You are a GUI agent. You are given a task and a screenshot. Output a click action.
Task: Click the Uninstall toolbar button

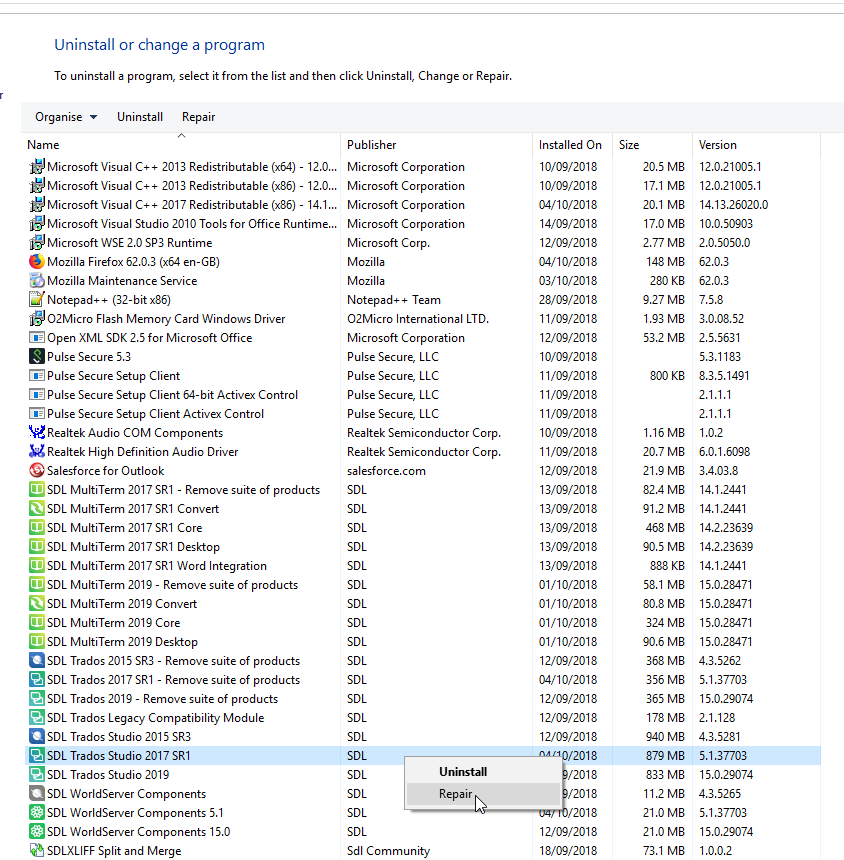click(140, 117)
